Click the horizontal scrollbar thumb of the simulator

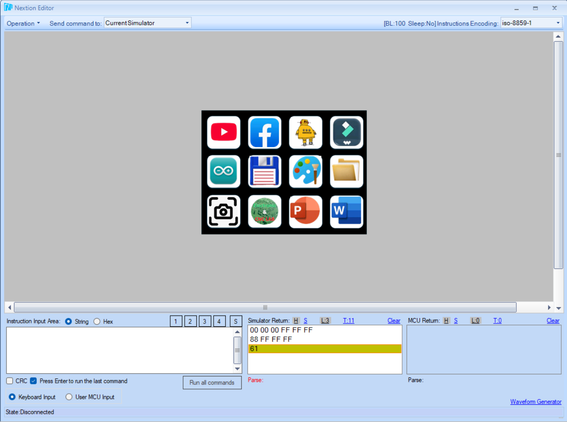(265, 307)
